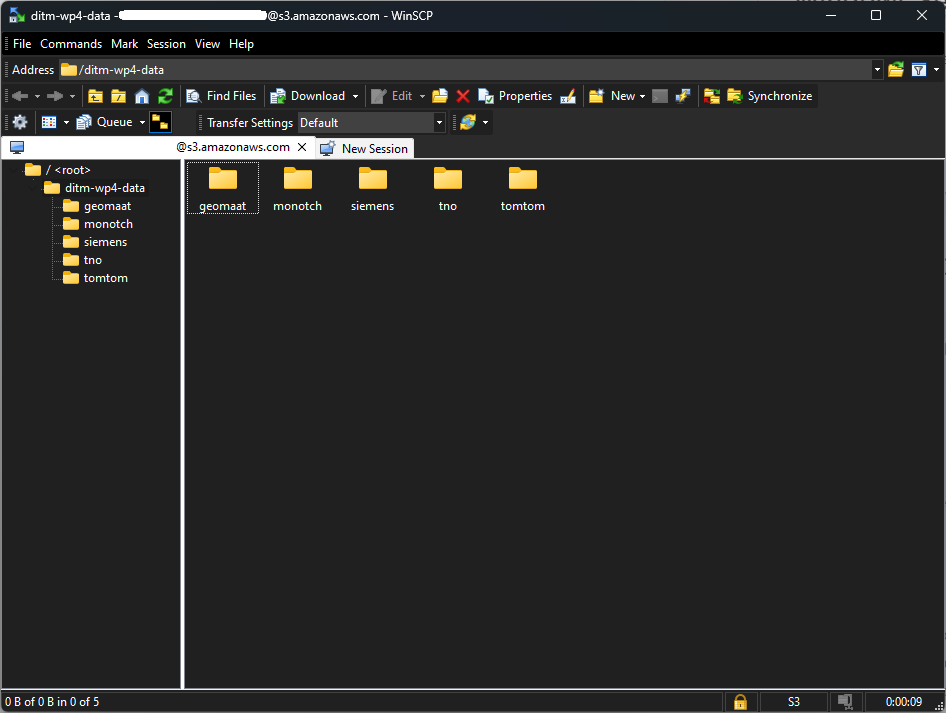Open the Commands menu
Image resolution: width=946 pixels, height=713 pixels.
[x=71, y=44]
